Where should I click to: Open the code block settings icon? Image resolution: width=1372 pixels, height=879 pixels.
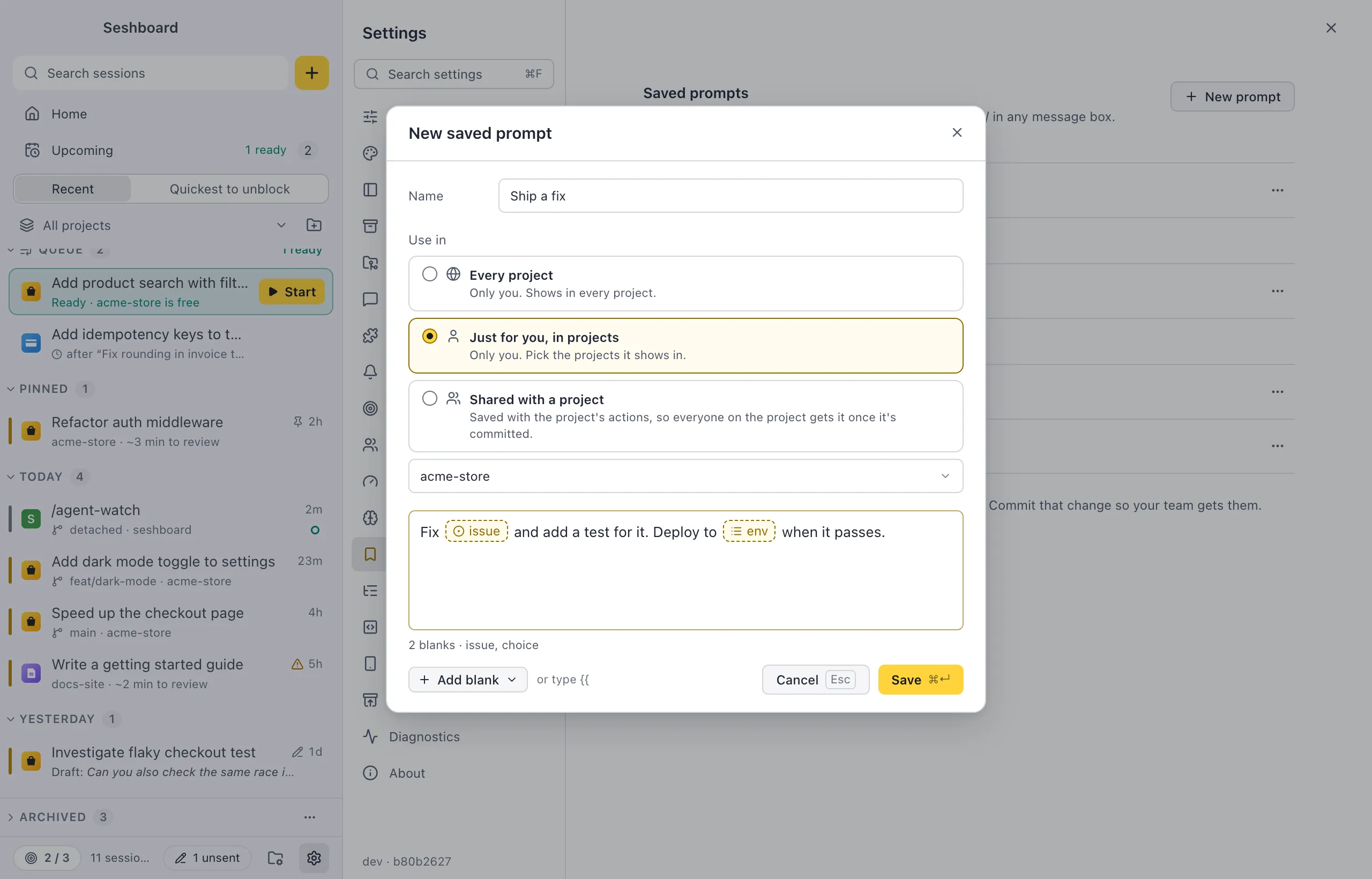coord(370,627)
